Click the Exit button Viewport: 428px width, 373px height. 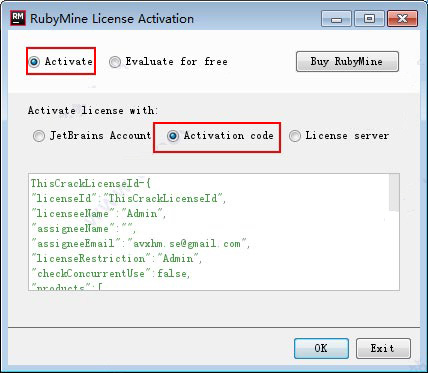[x=383, y=348]
